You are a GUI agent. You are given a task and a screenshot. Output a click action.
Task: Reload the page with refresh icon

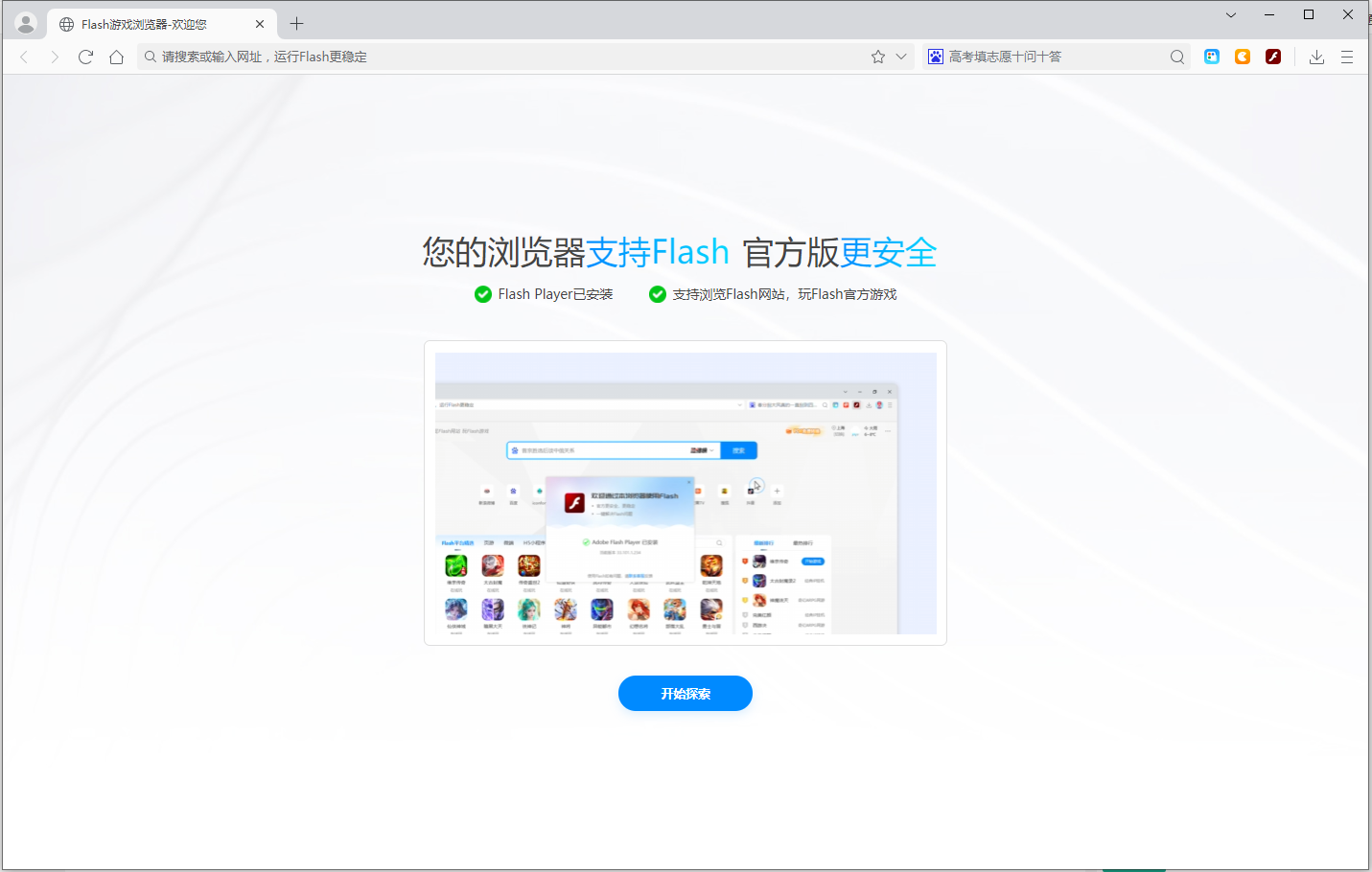85,57
